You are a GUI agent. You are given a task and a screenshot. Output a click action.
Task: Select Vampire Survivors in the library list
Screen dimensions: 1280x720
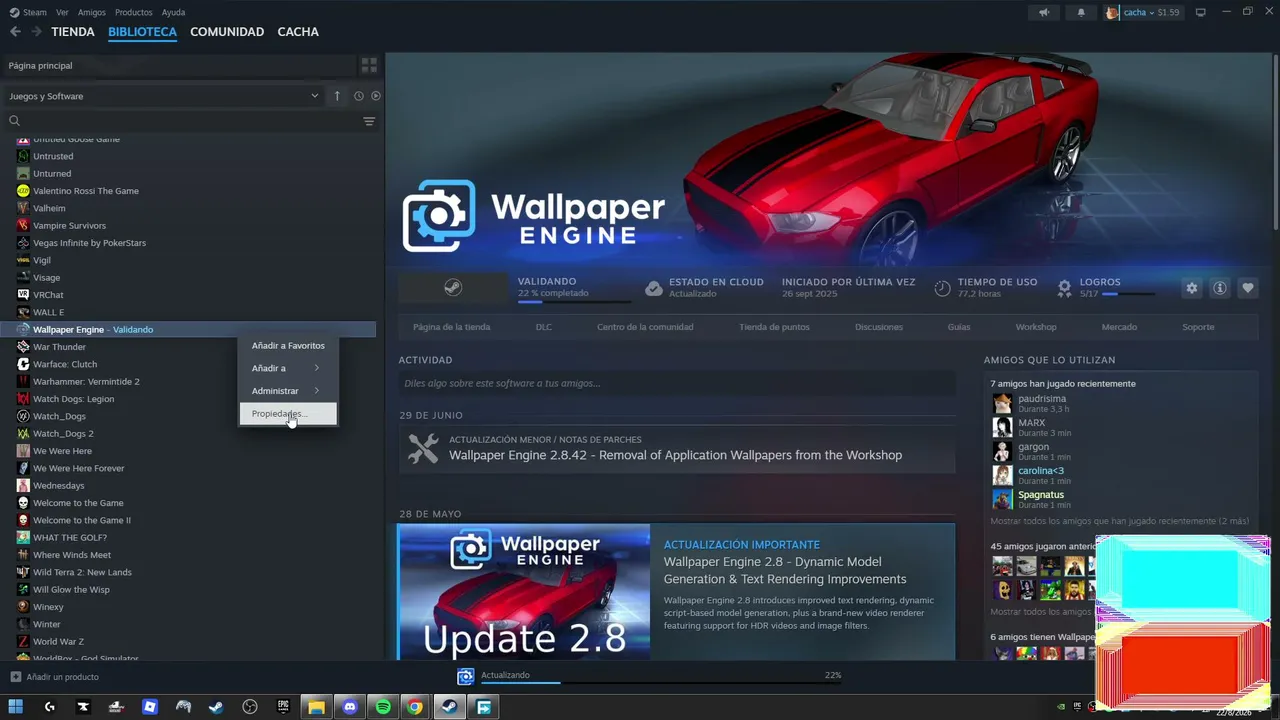coord(69,226)
